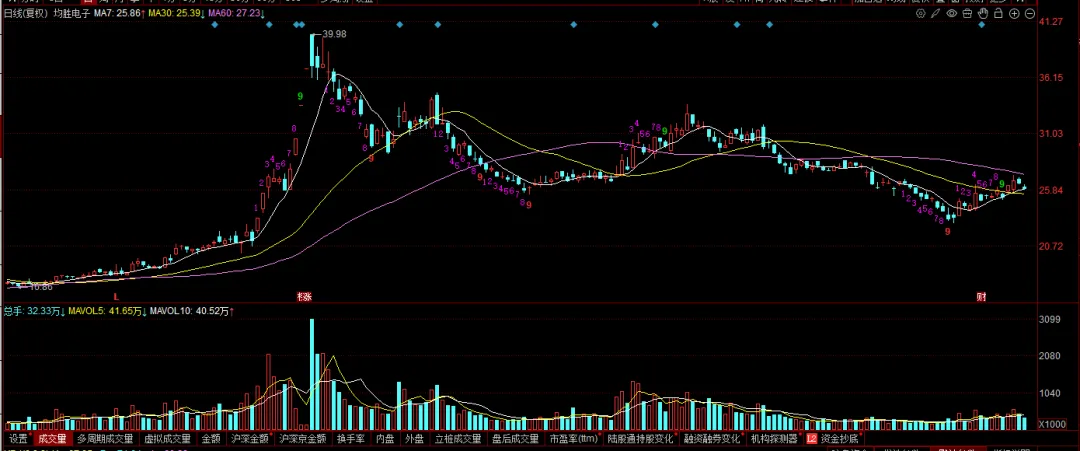Select the 金额 indicator tab
Viewport: 1080px width, 451px height.
point(211,438)
